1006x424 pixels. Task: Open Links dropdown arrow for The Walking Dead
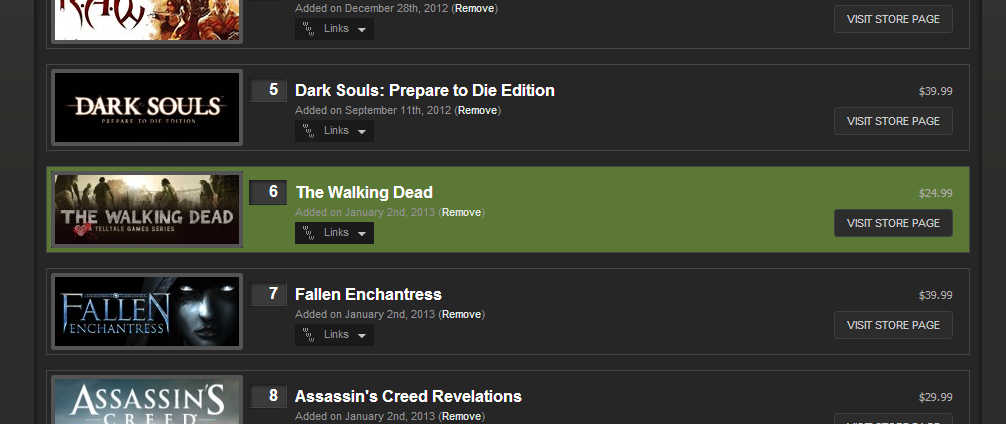362,233
